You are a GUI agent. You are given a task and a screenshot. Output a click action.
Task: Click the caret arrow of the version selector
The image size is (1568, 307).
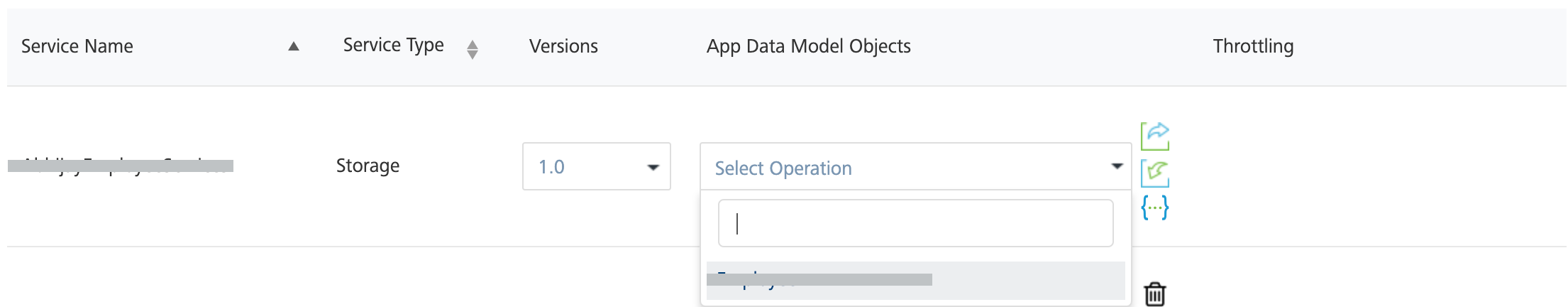[x=653, y=168]
